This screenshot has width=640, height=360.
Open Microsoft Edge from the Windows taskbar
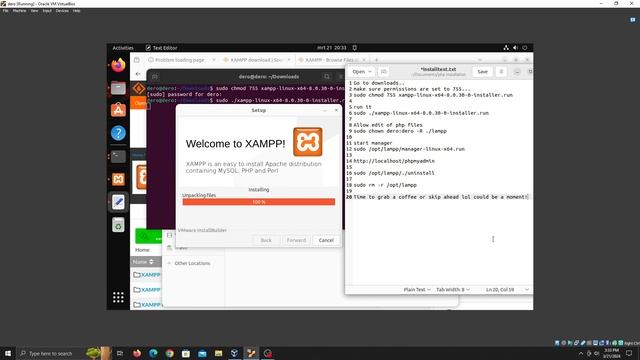(x=153, y=353)
